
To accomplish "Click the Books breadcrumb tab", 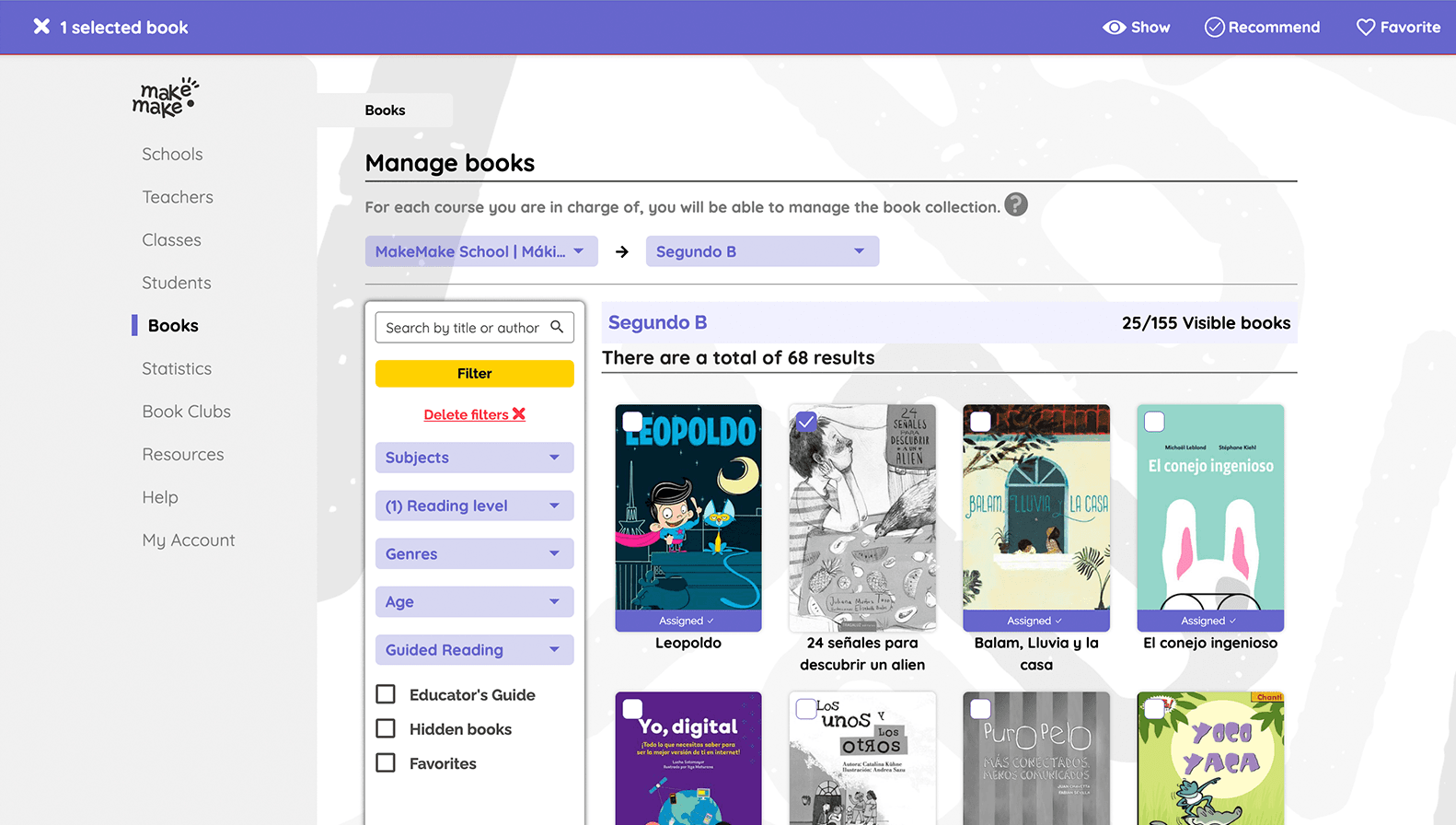I will 385,110.
